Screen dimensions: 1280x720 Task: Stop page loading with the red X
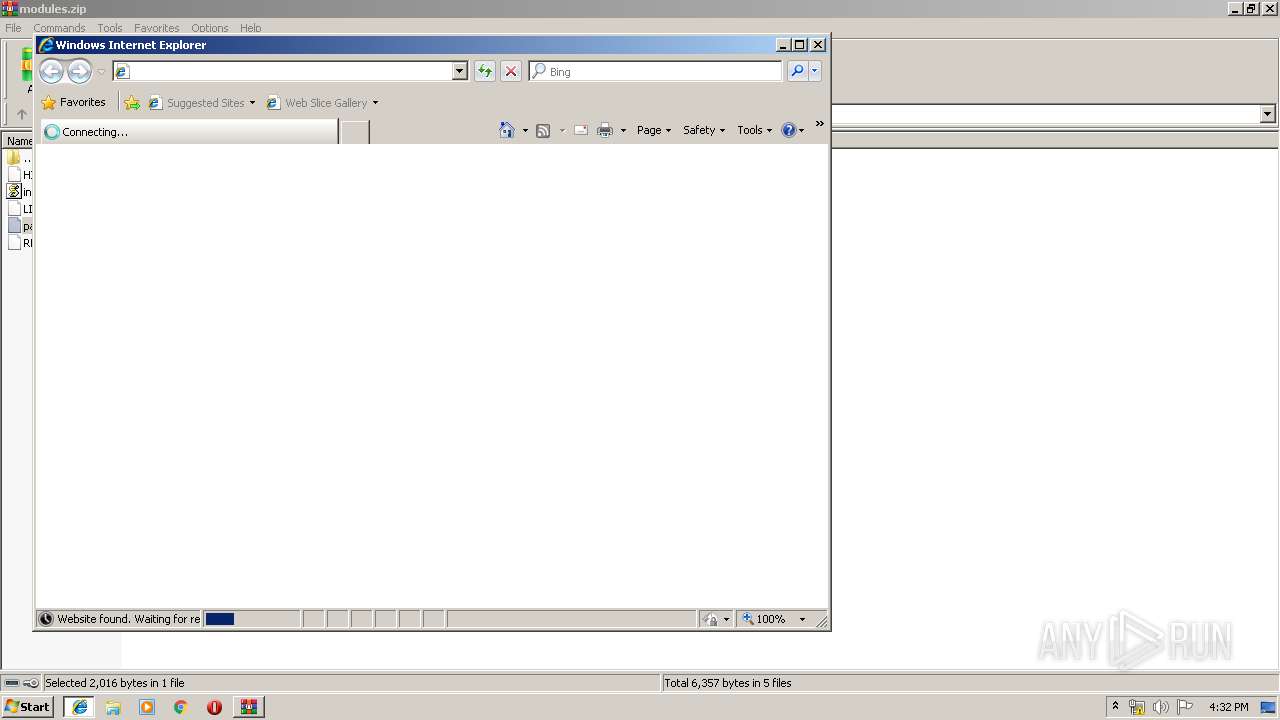[511, 71]
